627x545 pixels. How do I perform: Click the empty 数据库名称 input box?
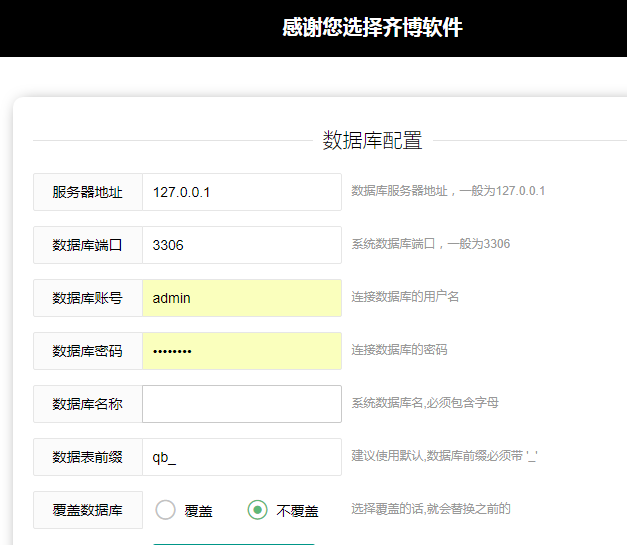click(x=241, y=404)
